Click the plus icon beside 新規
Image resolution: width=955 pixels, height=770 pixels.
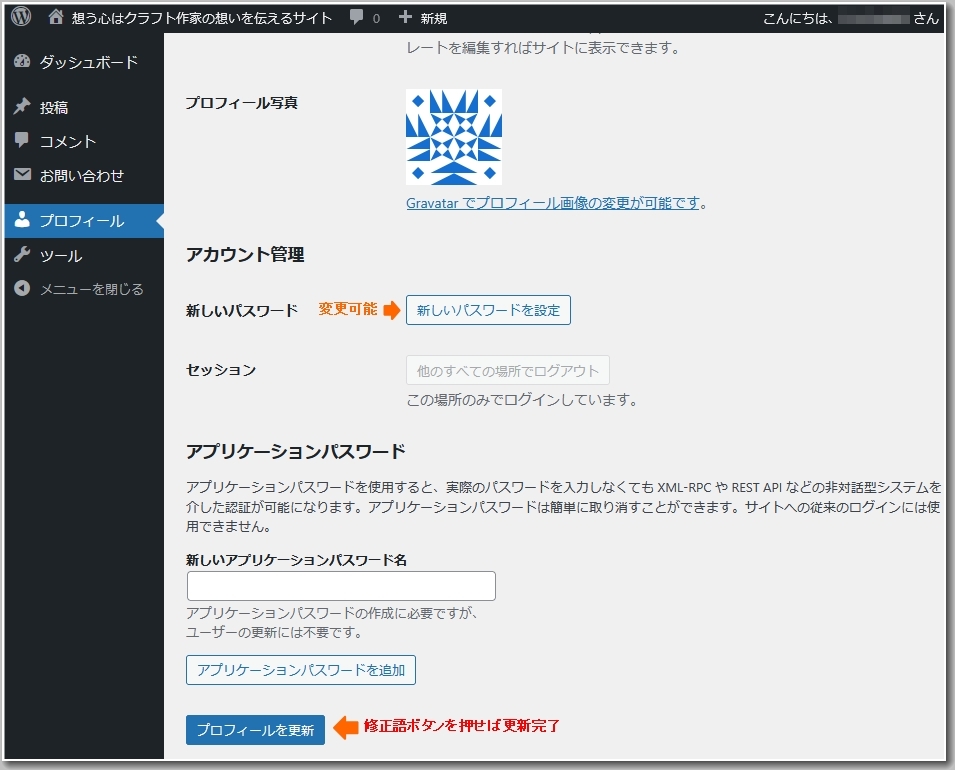pyautogui.click(x=405, y=18)
